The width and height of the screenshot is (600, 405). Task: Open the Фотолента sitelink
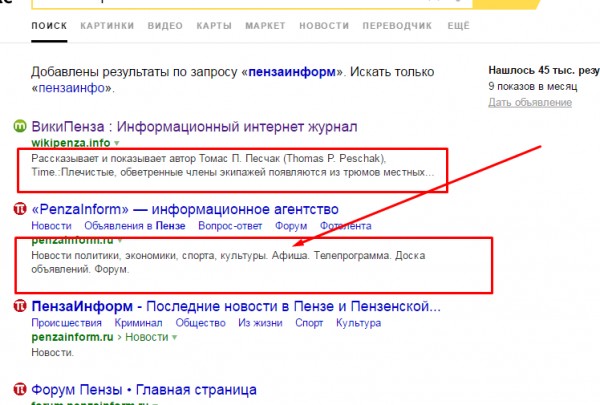pos(346,226)
